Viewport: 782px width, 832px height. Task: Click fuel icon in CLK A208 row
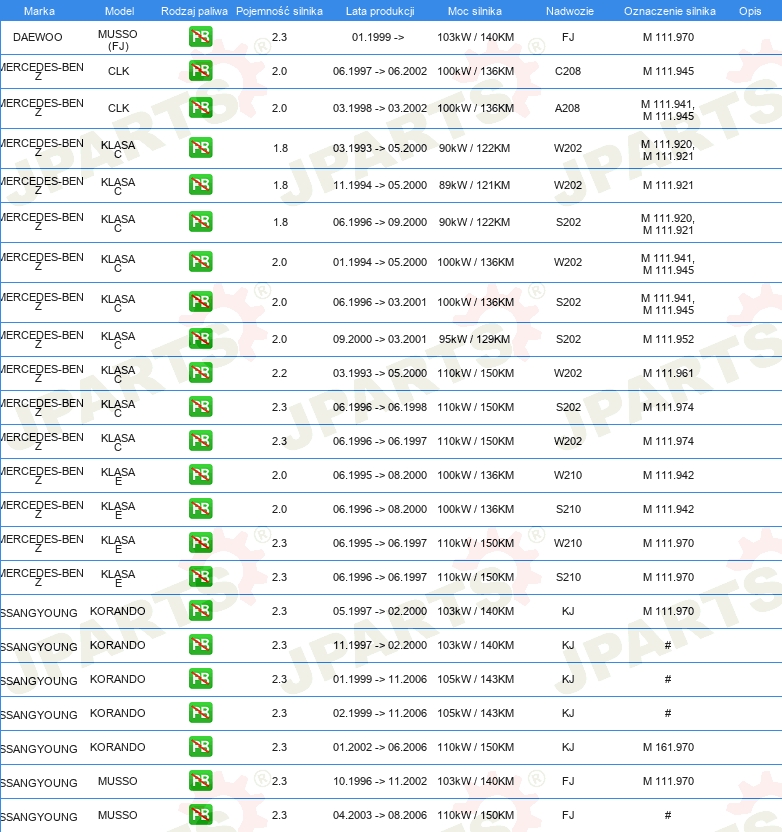point(201,108)
